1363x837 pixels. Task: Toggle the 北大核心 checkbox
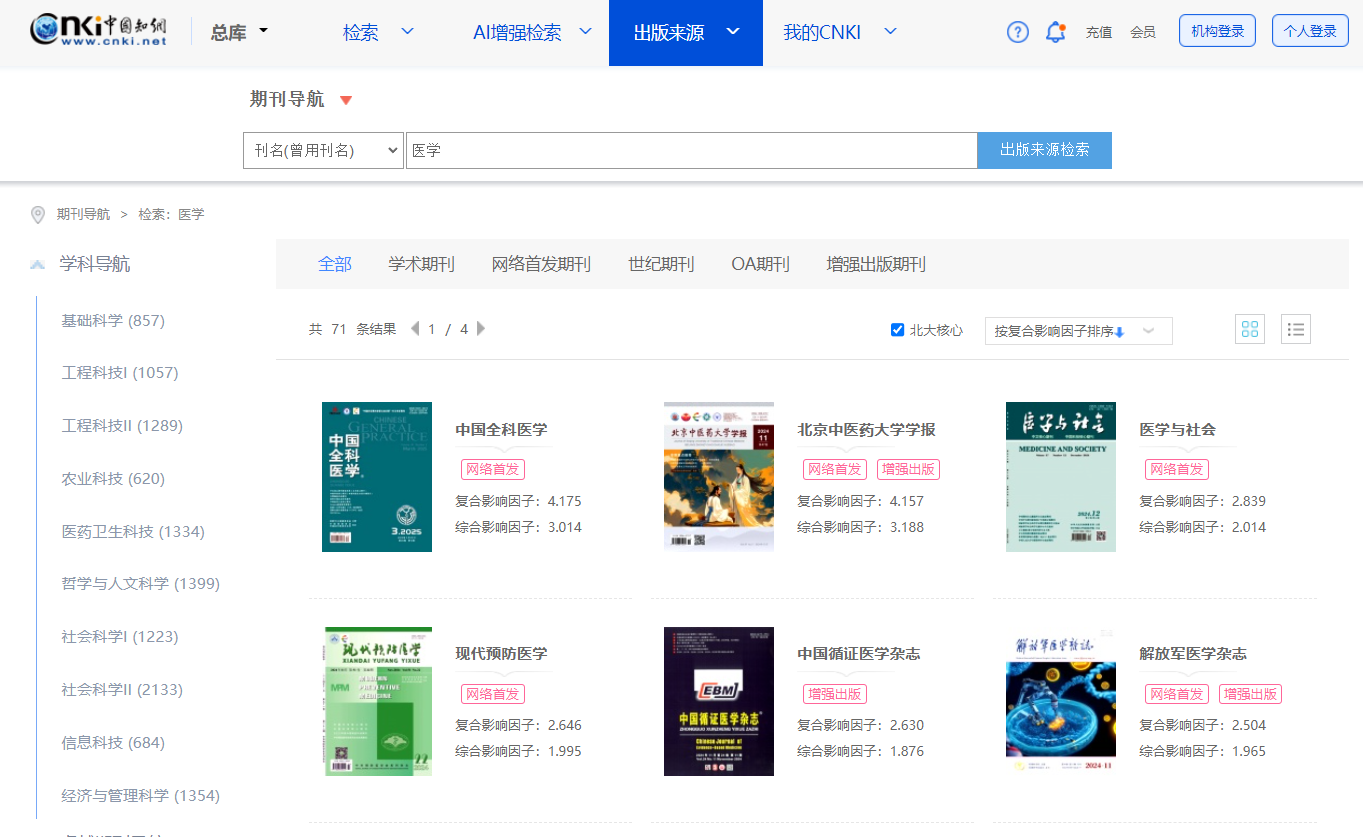[x=897, y=330]
